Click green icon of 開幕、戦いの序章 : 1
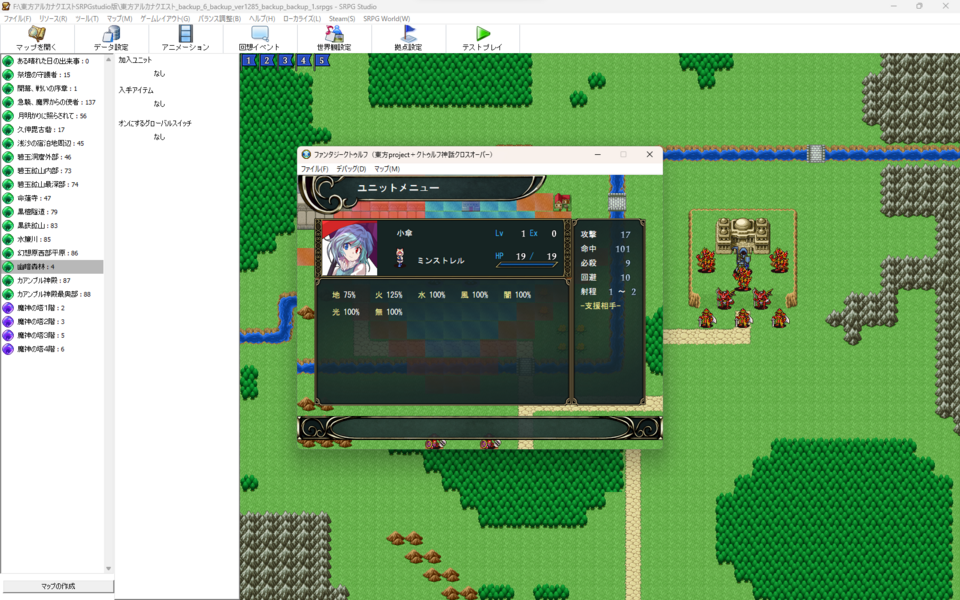Screen dimensions: 960x600 click(8, 88)
